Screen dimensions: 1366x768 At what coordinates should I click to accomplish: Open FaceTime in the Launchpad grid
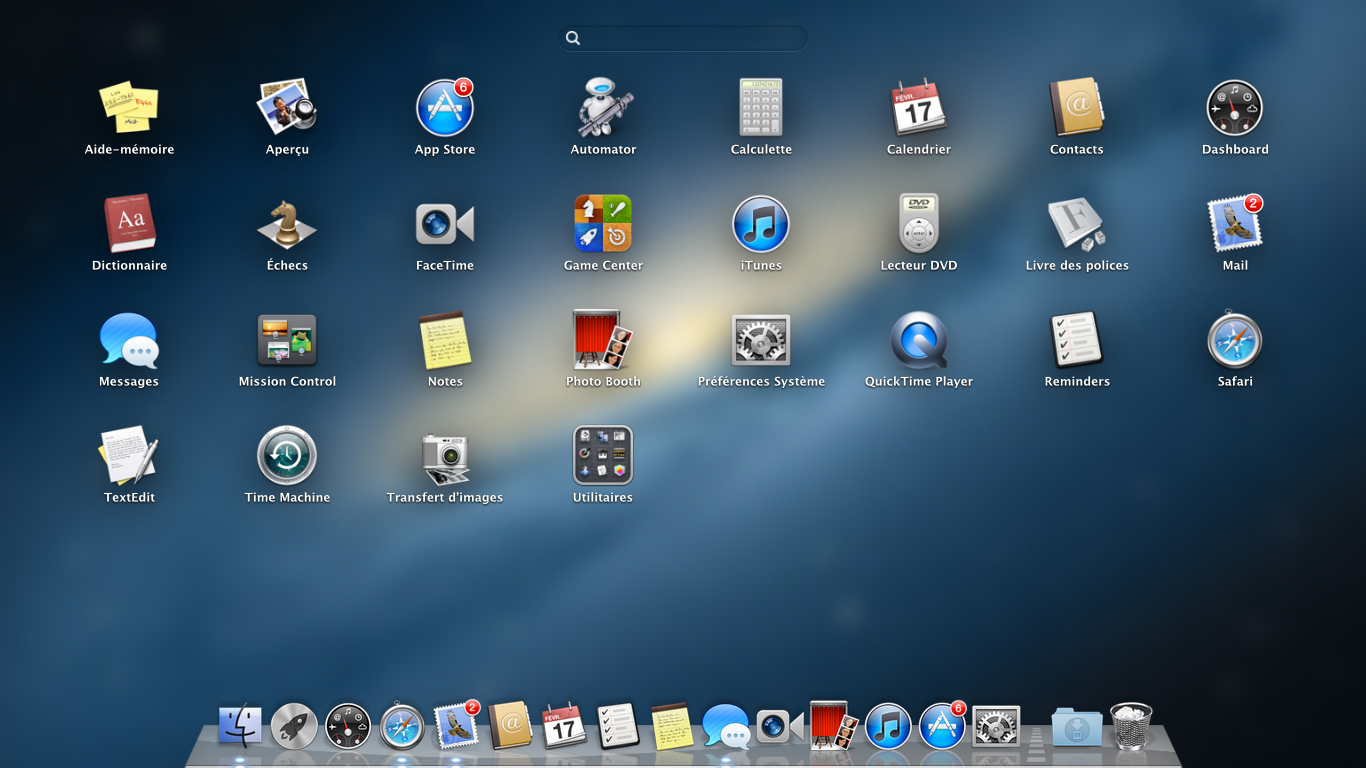coord(445,224)
